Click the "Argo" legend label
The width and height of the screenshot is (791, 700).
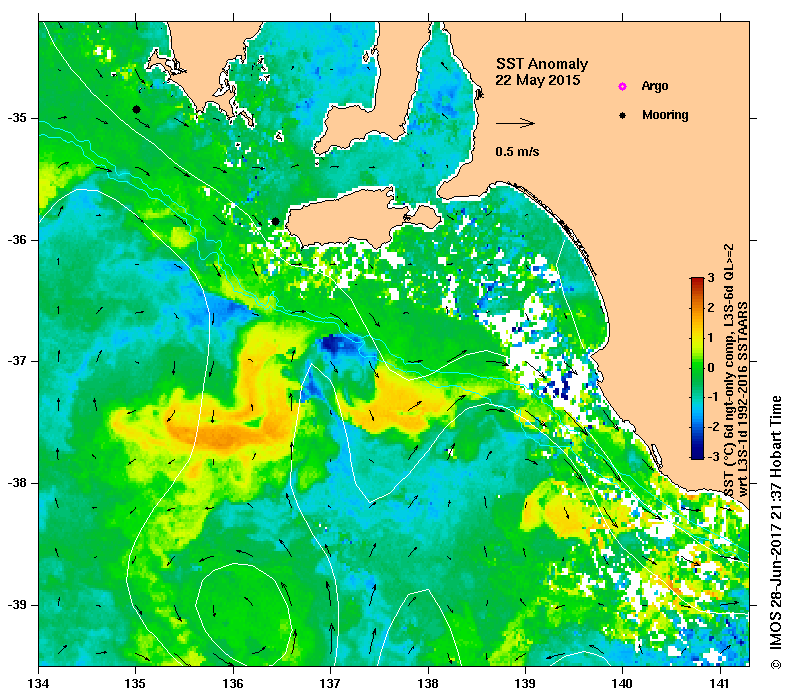(655, 86)
